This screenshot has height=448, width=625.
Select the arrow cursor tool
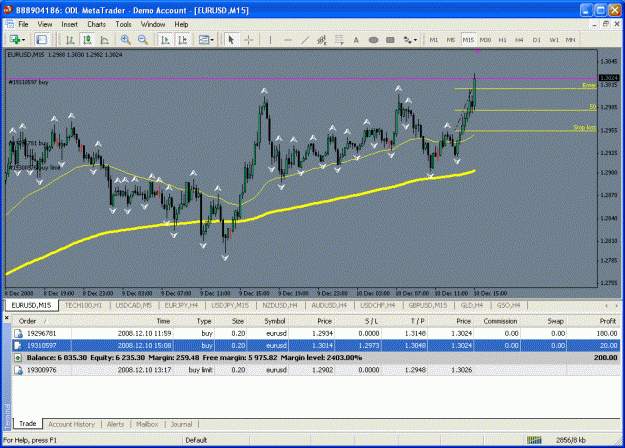coord(231,40)
